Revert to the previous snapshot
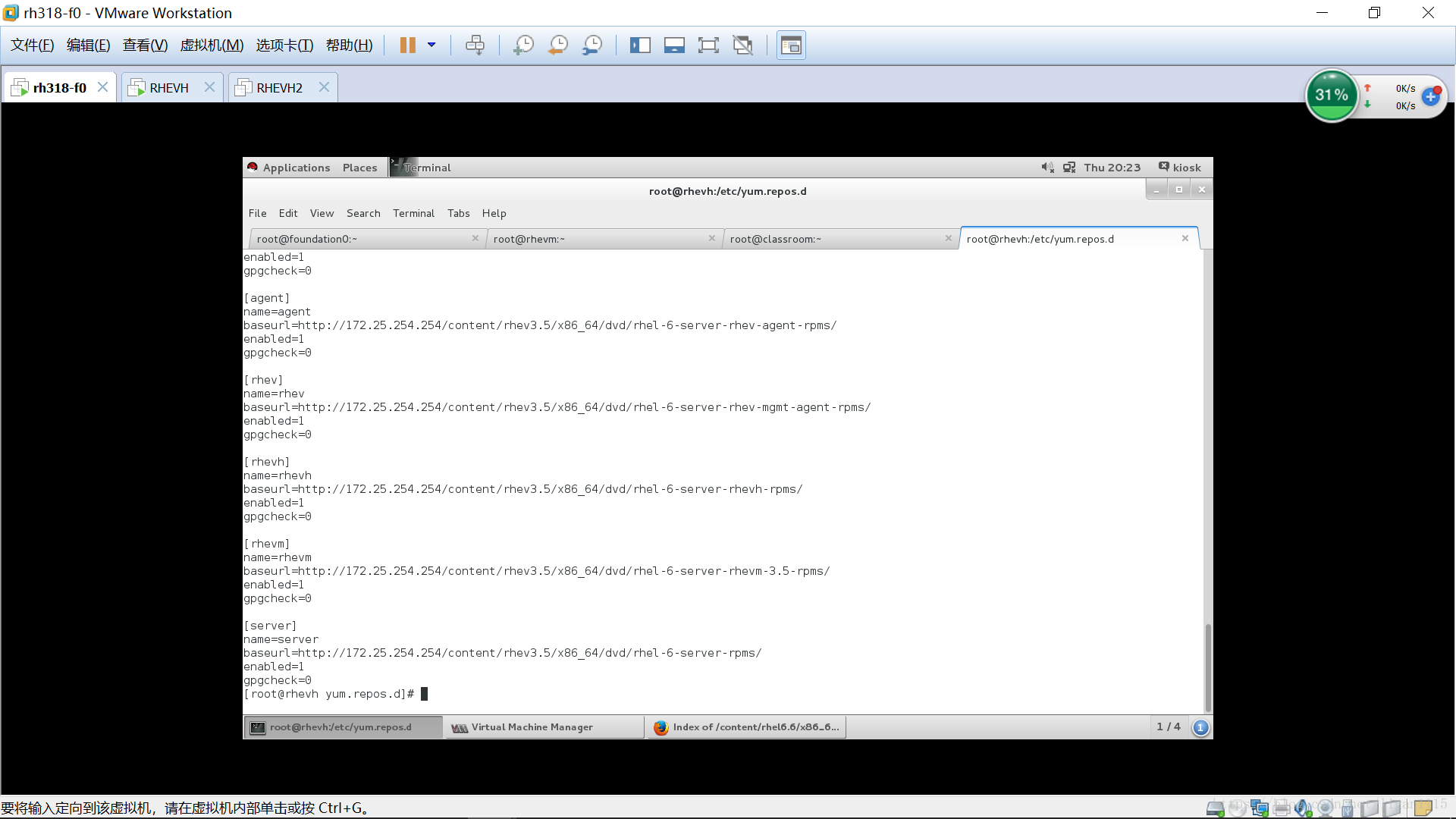The height and width of the screenshot is (819, 1456). (558, 45)
